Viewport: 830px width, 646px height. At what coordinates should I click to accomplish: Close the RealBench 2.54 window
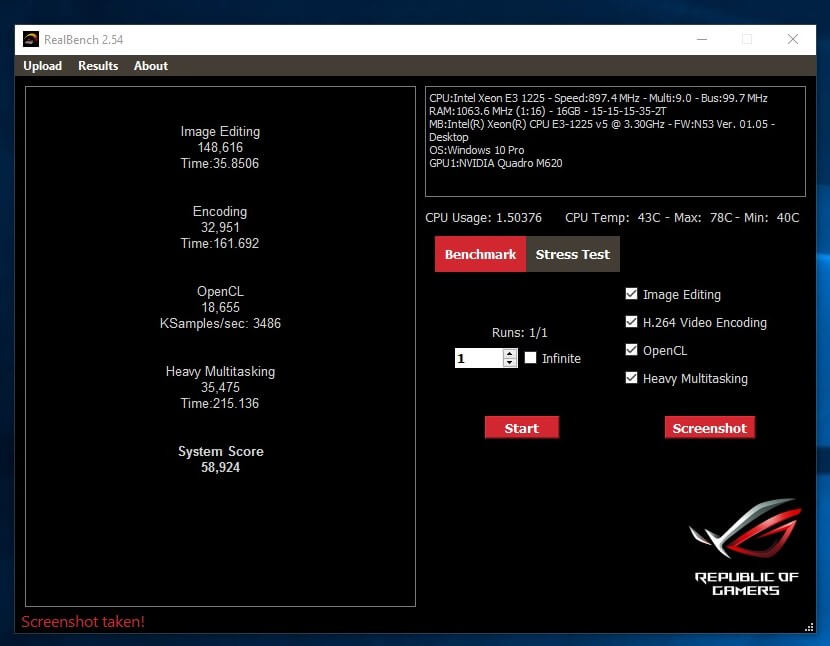tap(792, 39)
